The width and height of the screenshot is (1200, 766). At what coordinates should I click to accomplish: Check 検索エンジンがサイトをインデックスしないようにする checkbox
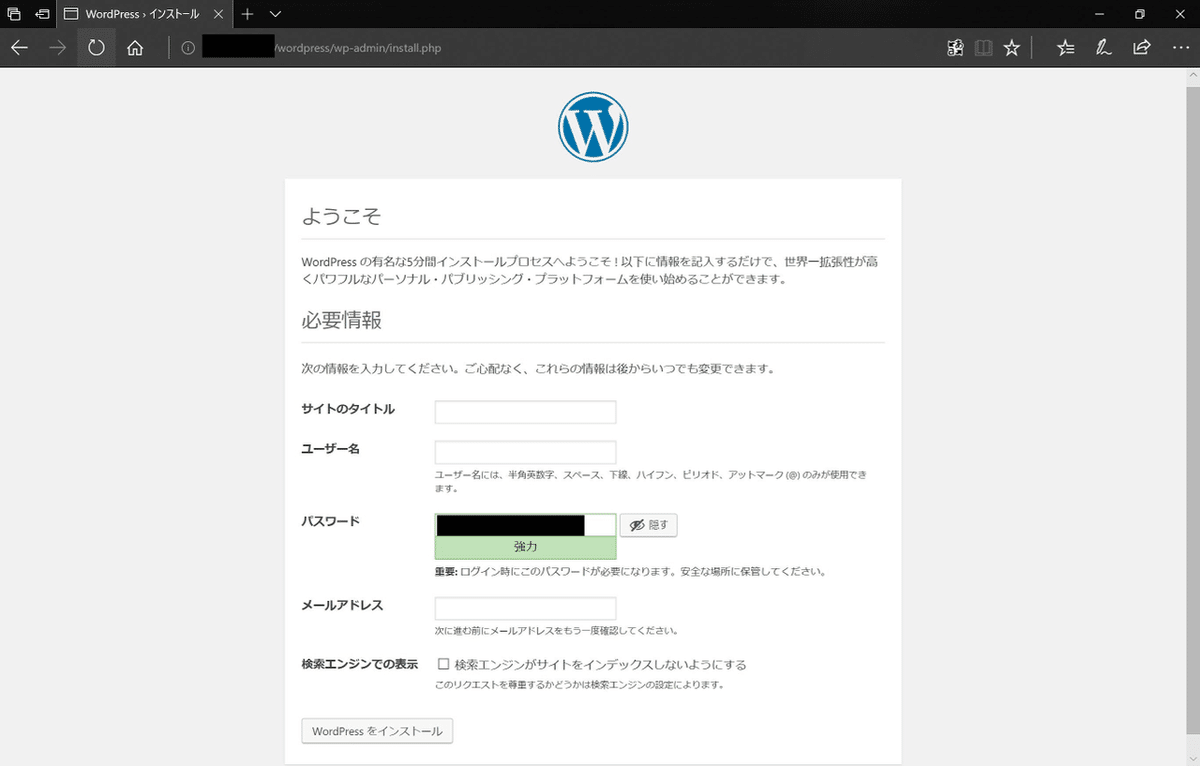443,664
